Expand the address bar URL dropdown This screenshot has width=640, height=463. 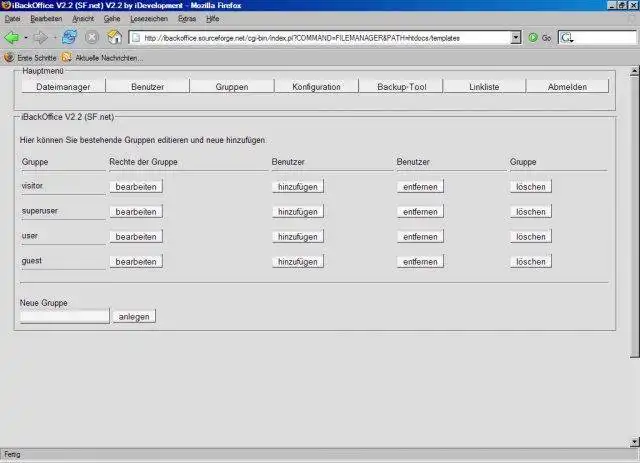516,38
